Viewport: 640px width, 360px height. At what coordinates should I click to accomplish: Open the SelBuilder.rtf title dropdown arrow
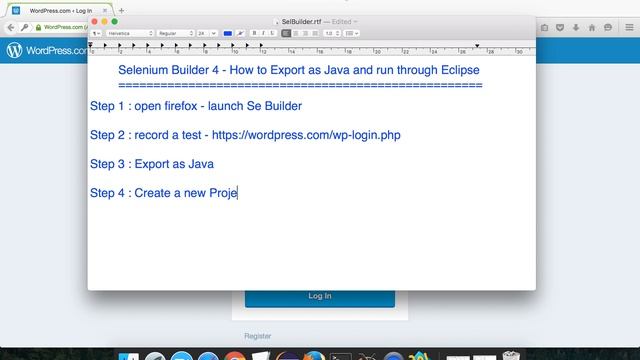coord(356,22)
